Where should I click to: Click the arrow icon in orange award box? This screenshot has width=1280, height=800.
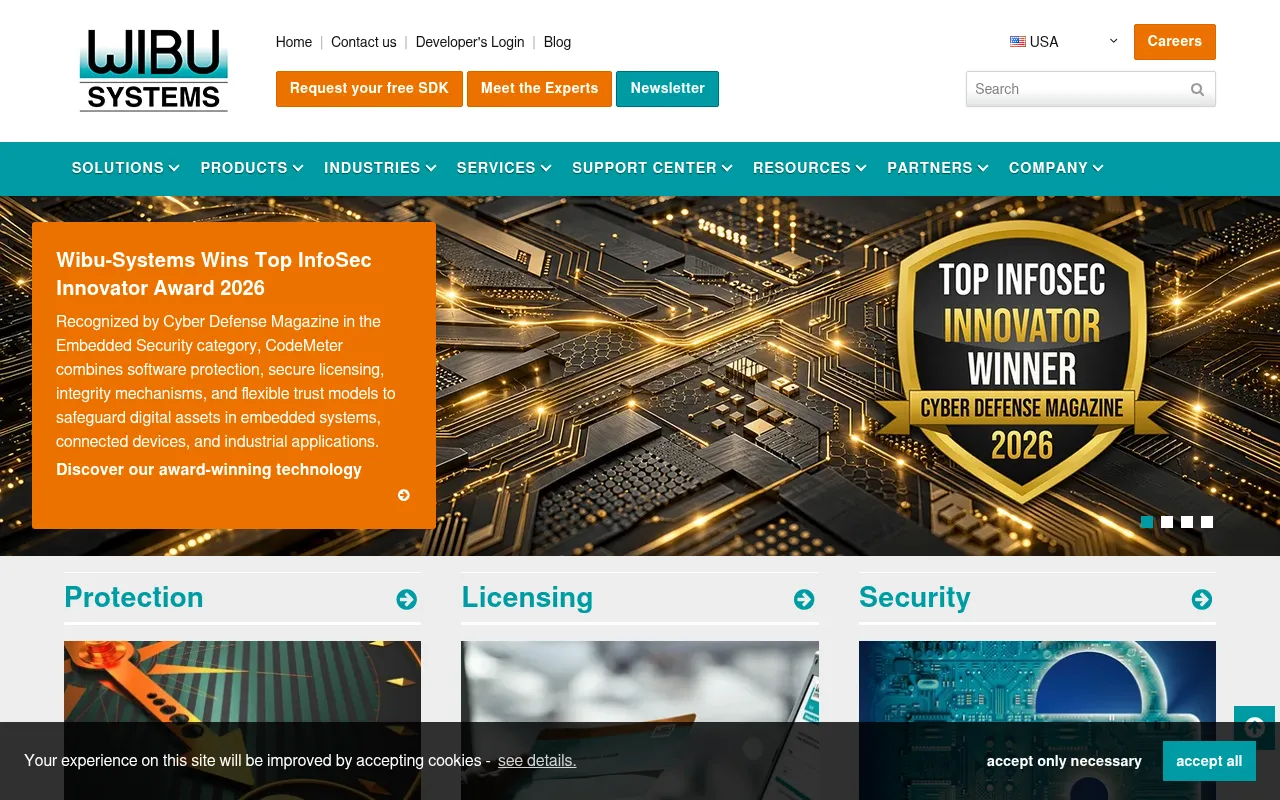coord(404,495)
